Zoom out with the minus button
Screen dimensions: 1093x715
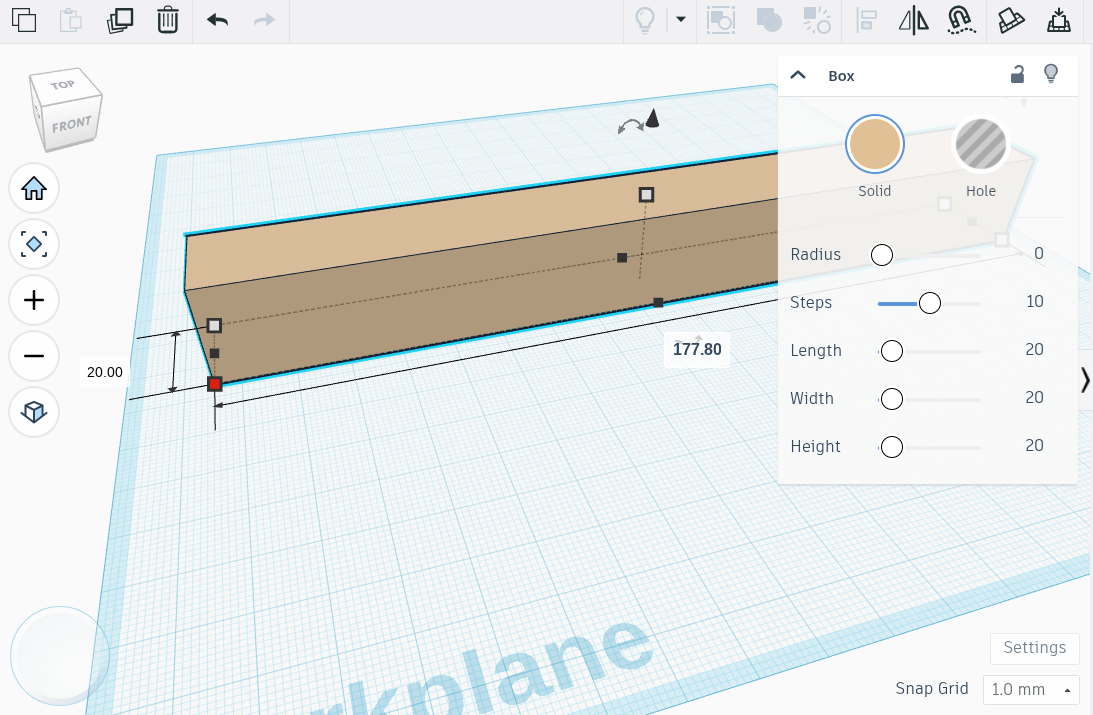click(34, 356)
